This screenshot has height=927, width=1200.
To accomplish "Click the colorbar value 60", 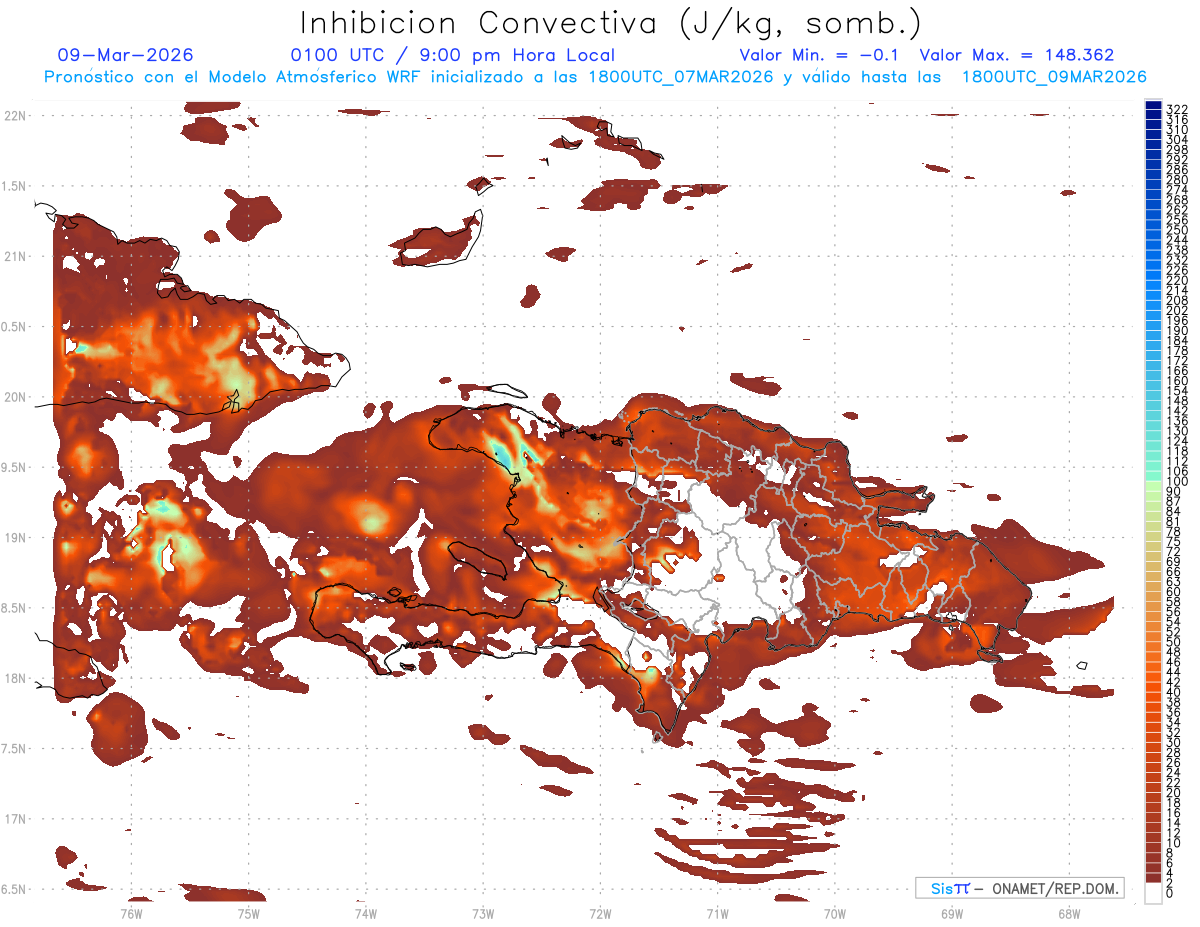I will point(1174,592).
